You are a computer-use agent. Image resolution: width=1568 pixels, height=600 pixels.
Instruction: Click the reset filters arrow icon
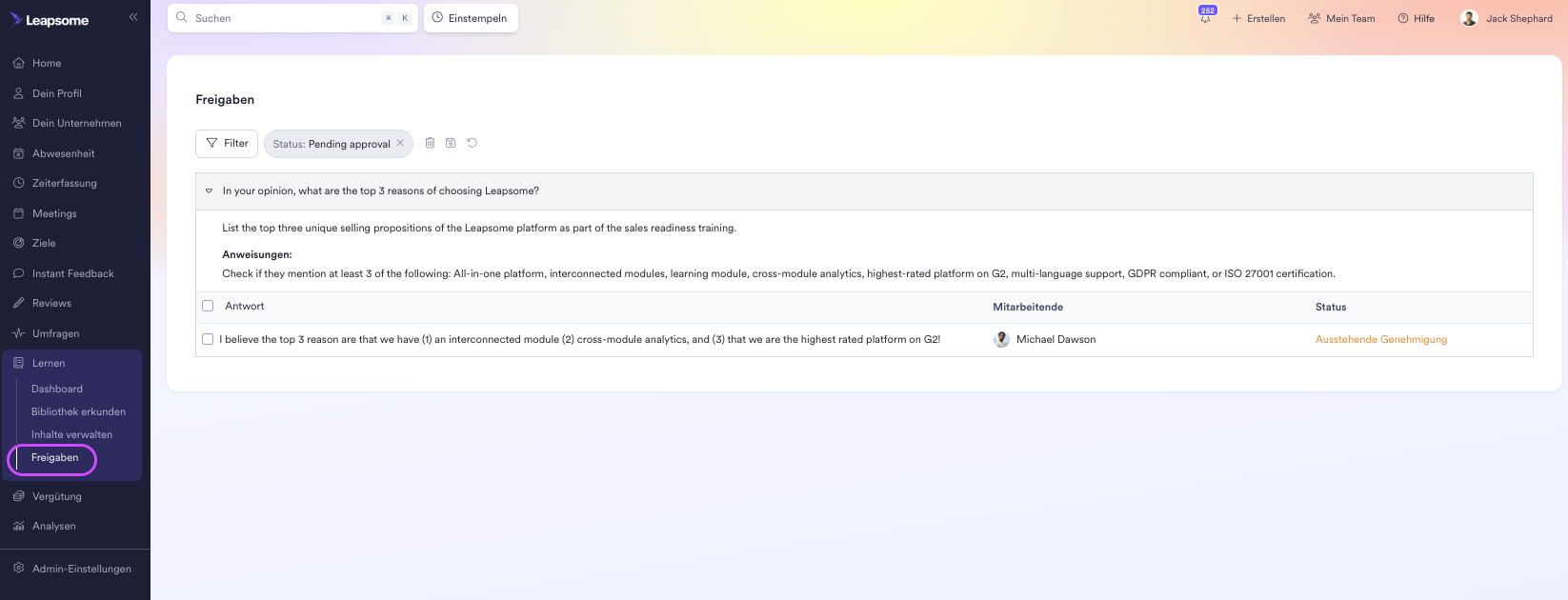point(472,143)
